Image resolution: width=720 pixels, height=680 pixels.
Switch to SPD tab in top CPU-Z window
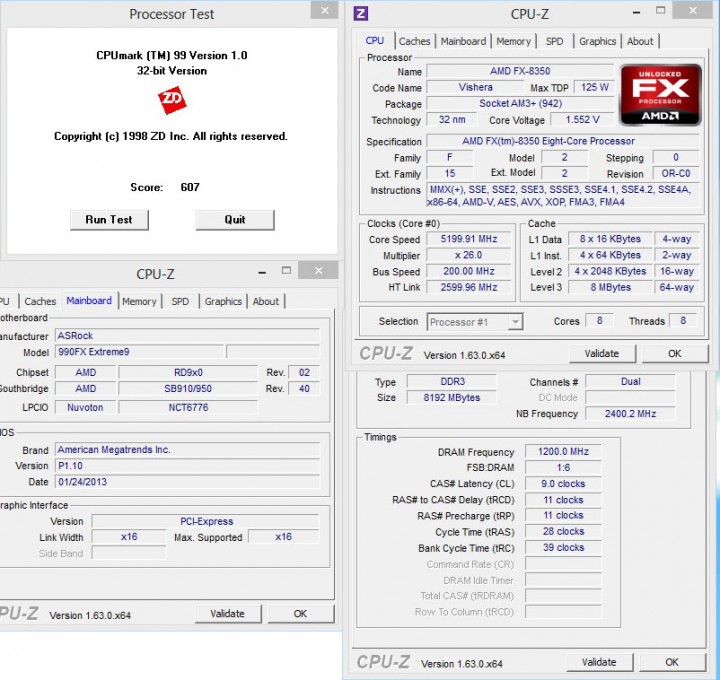[x=554, y=41]
